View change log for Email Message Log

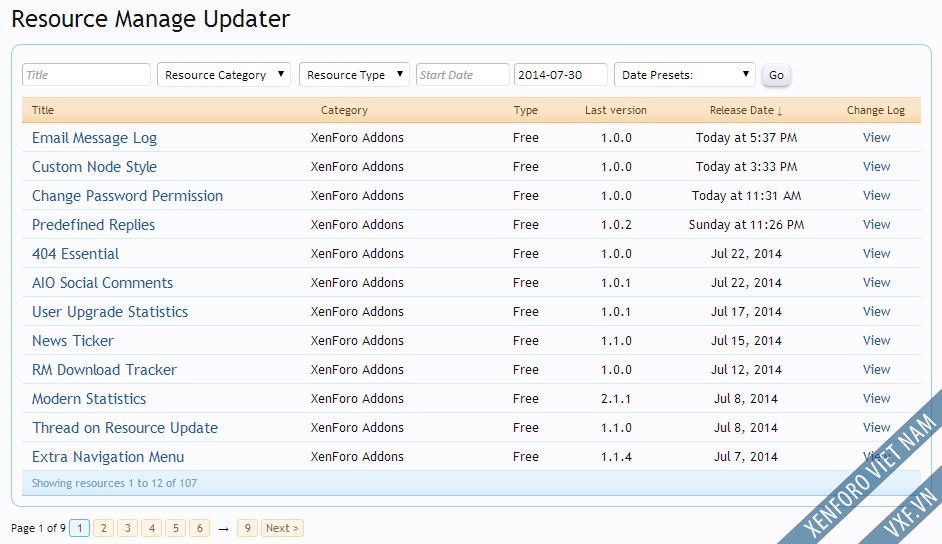tap(877, 138)
